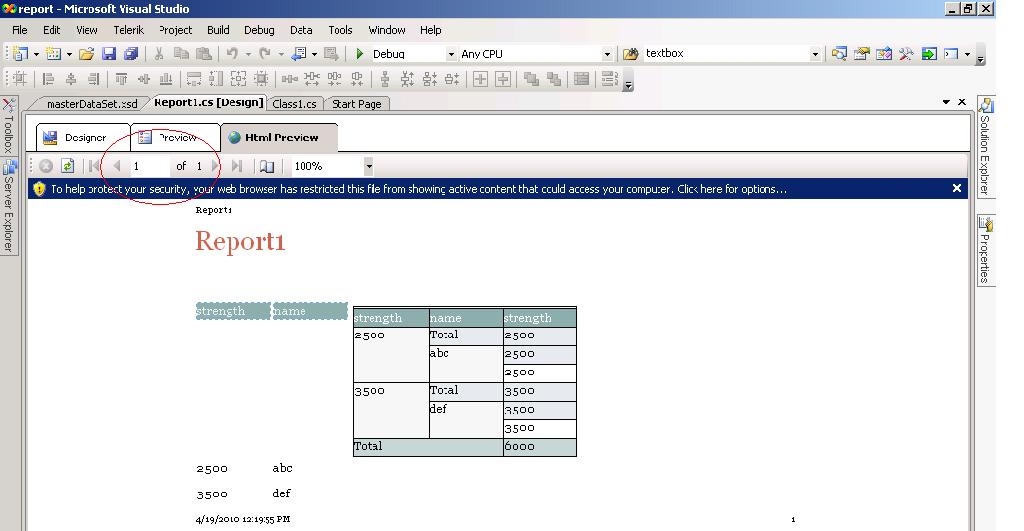Open the Command Window toolbar icon

[951, 54]
